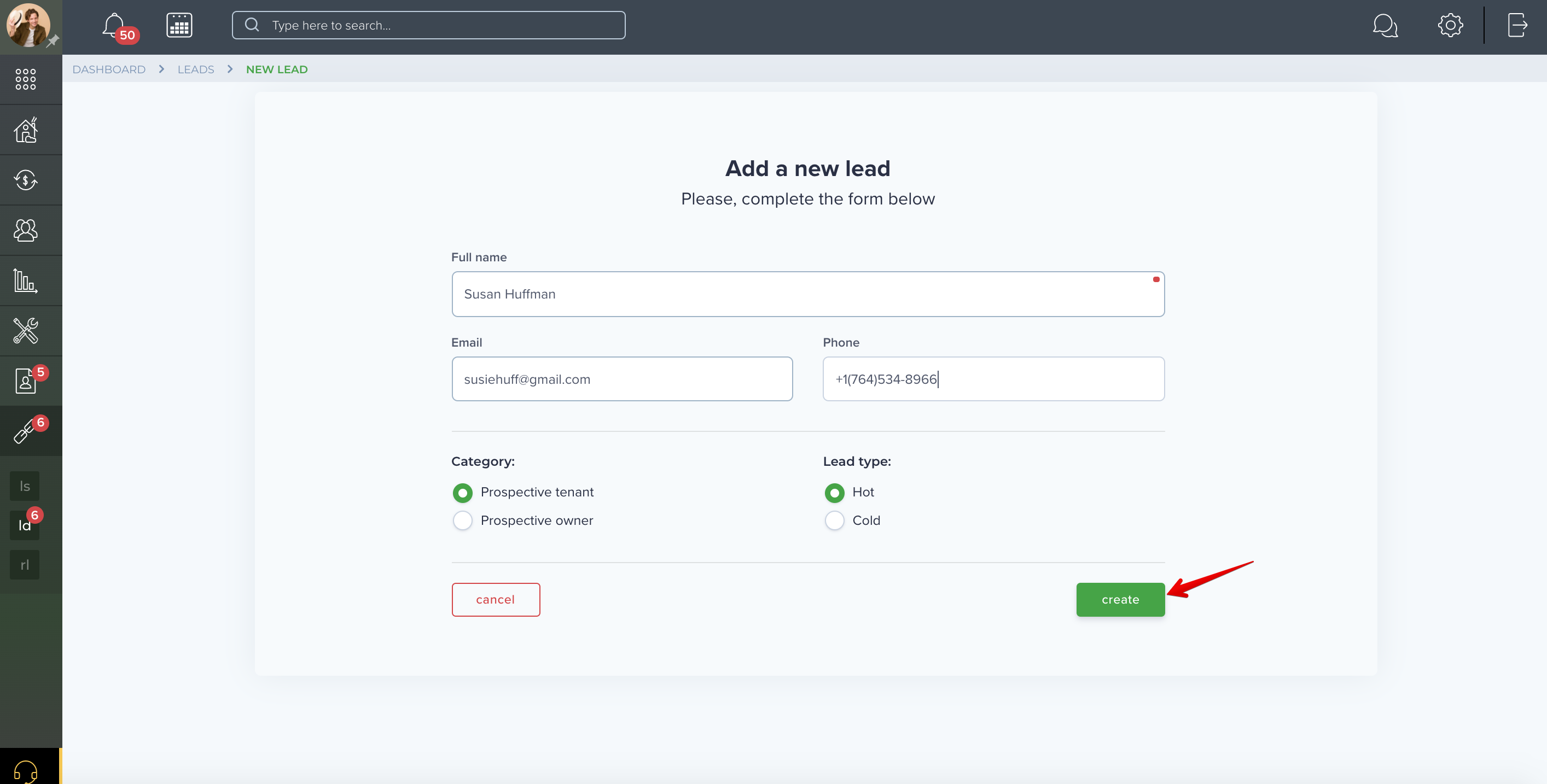Open the properties house icon in sidebar
Screen dimensions: 1547x784
pos(26,130)
